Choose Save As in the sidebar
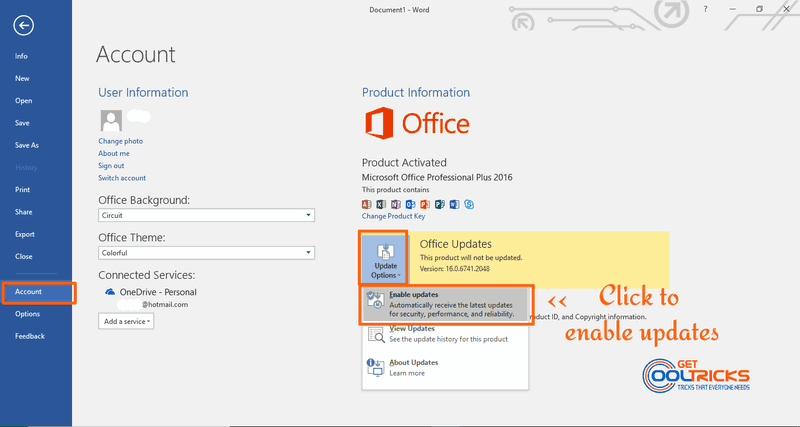 click(27, 145)
